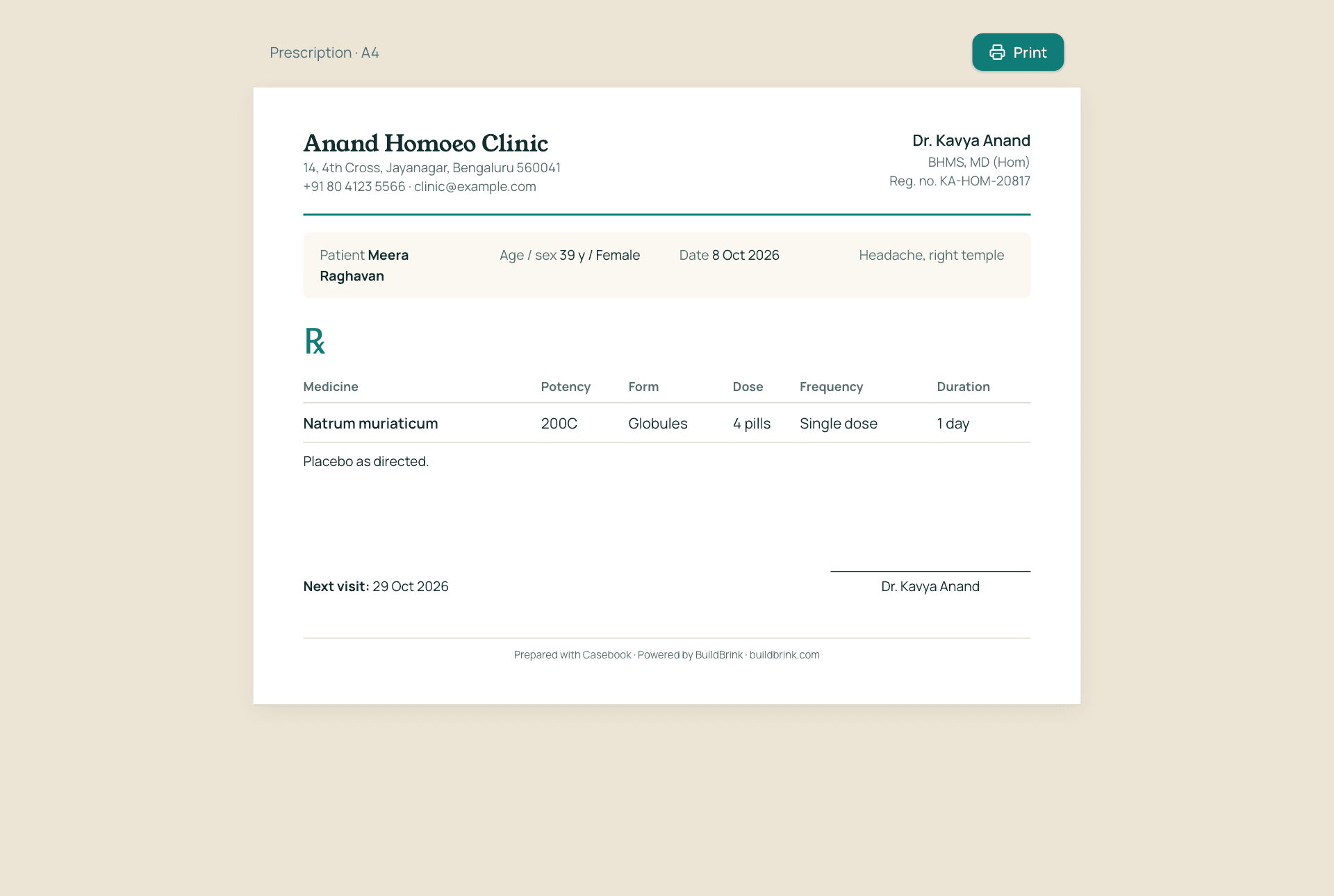Click the 'Dose' column header
The image size is (1334, 896).
pos(748,387)
